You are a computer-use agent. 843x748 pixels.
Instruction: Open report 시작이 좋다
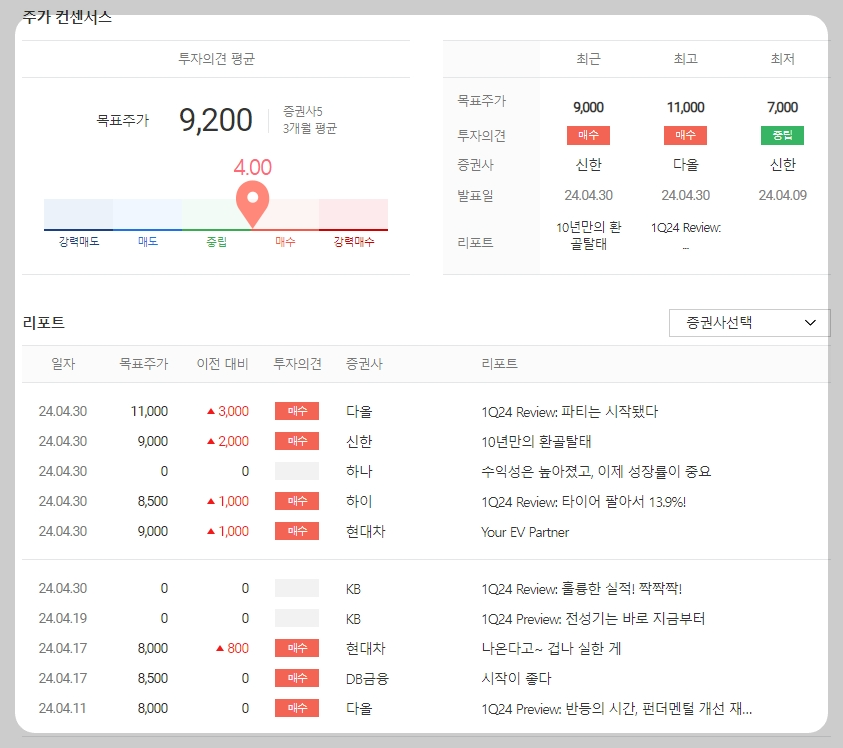tap(516, 679)
